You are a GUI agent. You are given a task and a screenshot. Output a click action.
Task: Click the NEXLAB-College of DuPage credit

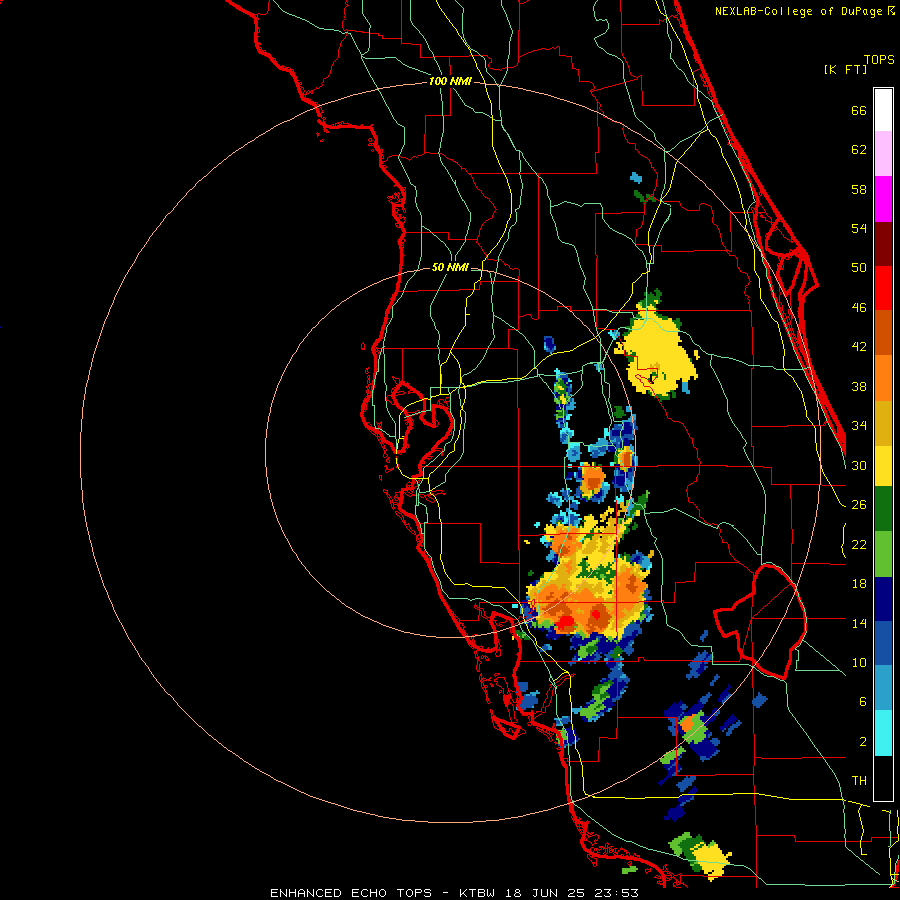click(800, 11)
